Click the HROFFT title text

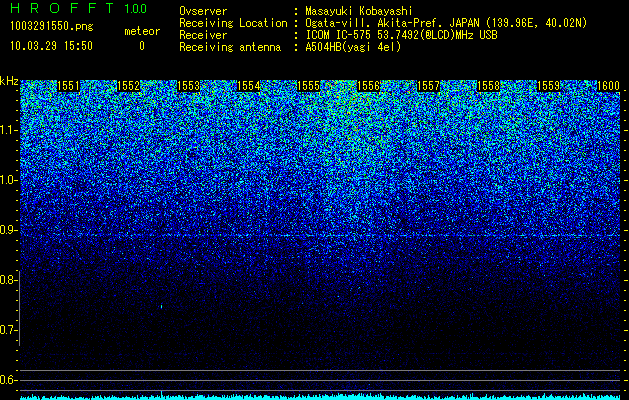tap(62, 8)
